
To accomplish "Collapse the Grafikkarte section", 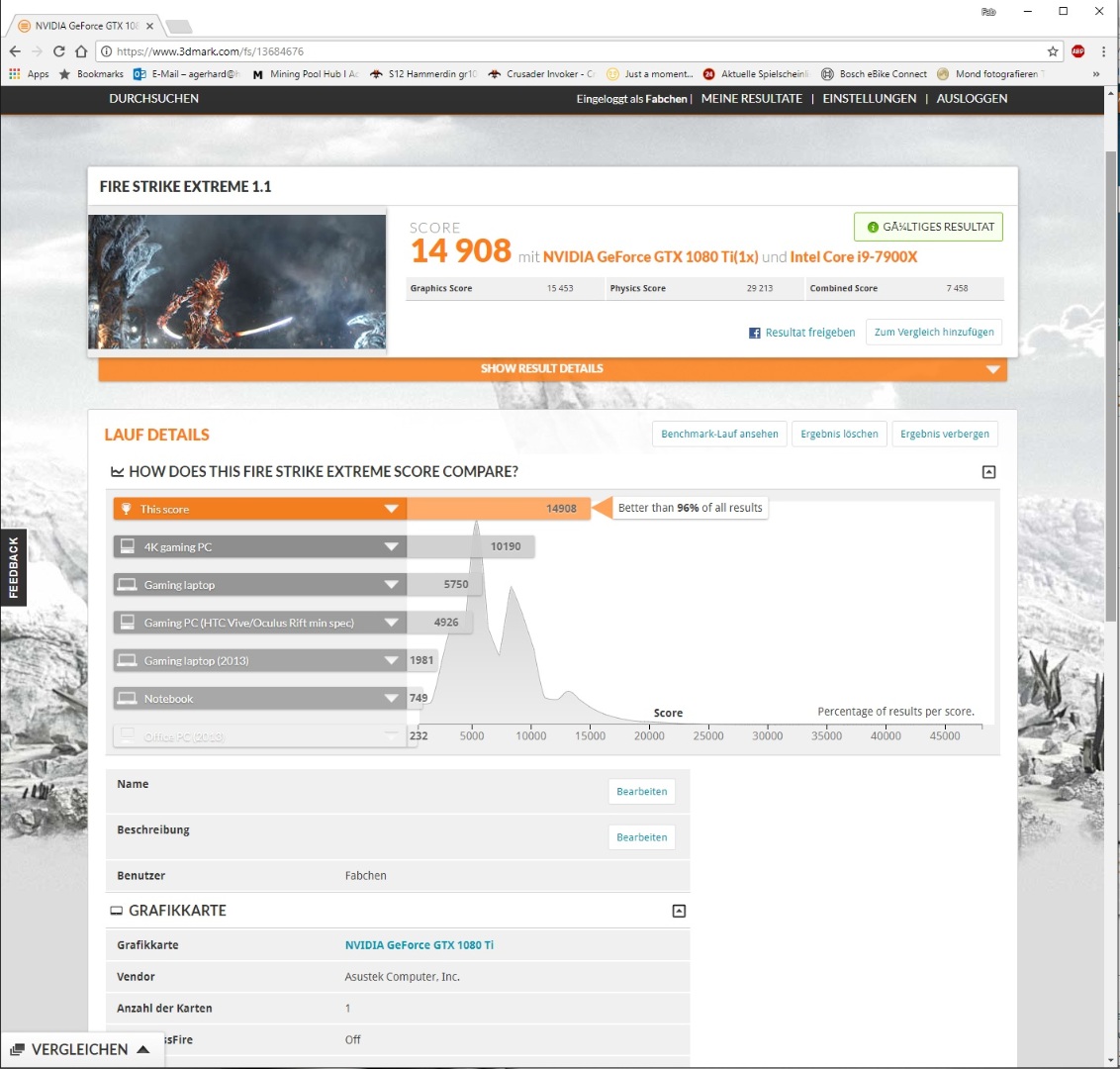I will (x=680, y=911).
